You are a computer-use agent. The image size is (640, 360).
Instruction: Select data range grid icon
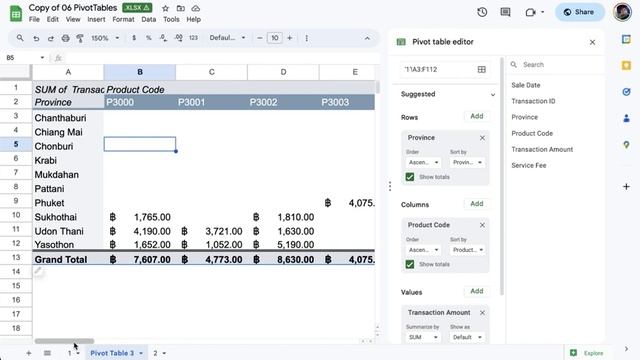tap(482, 69)
